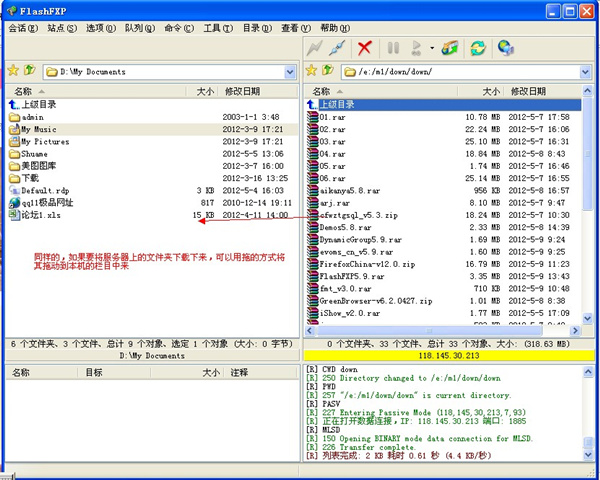Select the My Music folder in local pane
The image size is (600, 480).
(x=38, y=129)
